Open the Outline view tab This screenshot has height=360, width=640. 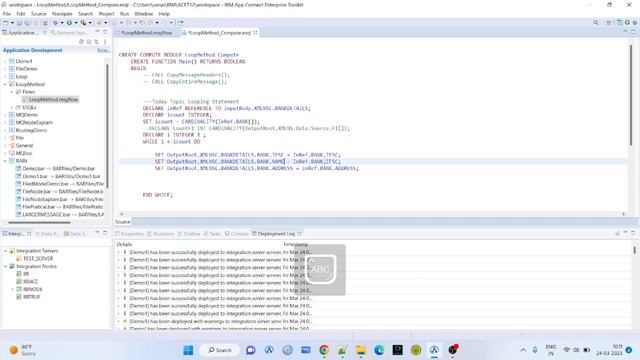point(189,234)
